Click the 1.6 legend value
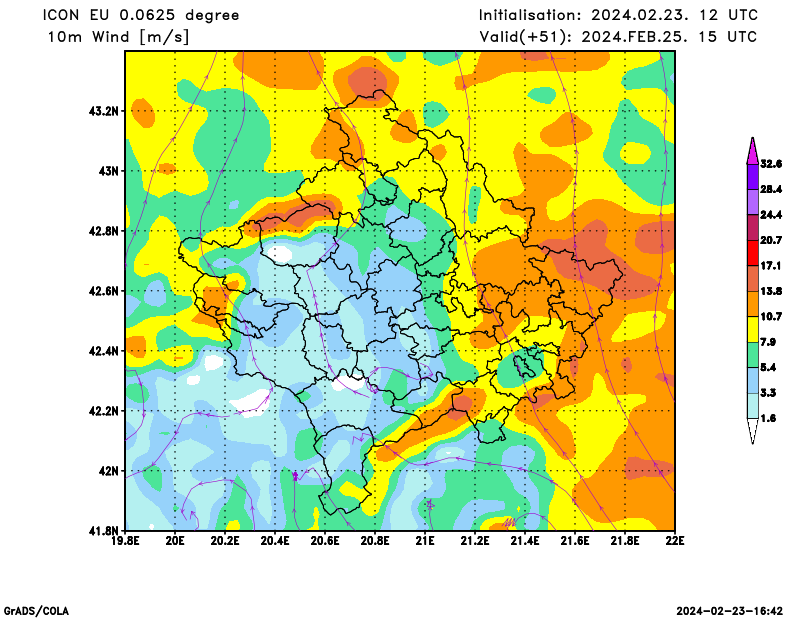Screen dimensions: 800x618 click(x=768, y=418)
